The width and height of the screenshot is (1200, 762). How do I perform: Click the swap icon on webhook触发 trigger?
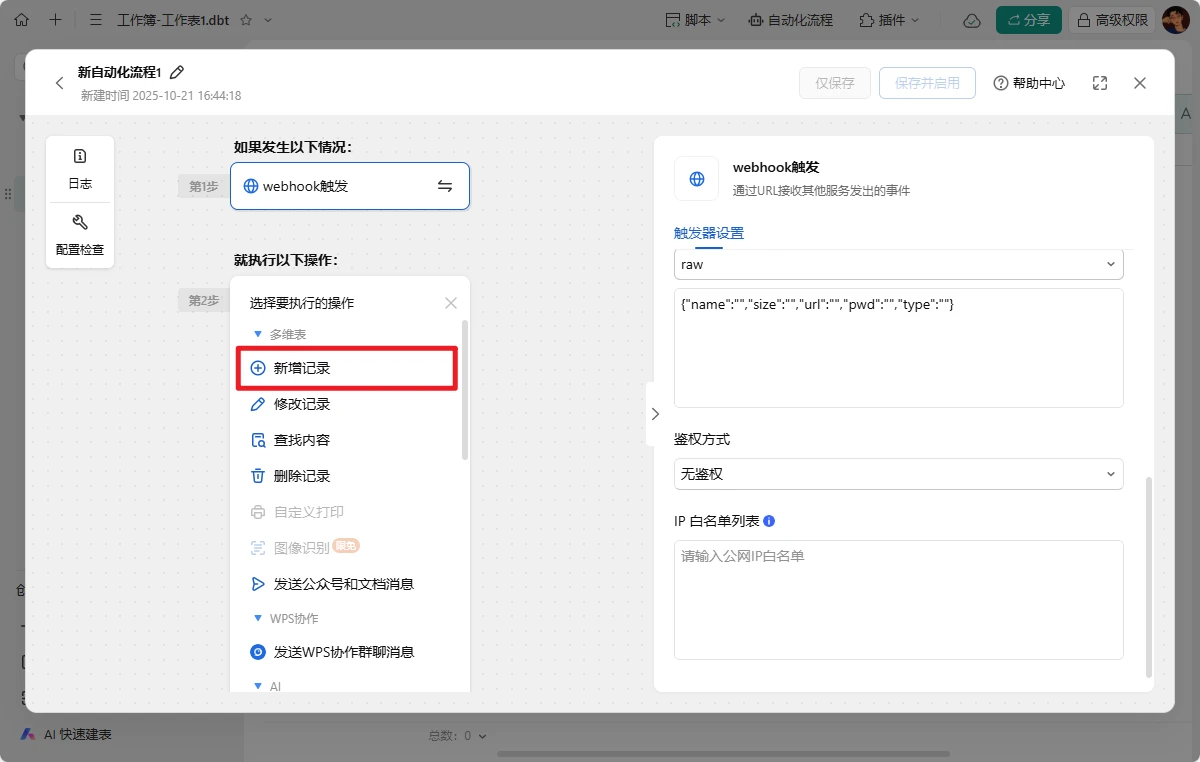pyautogui.click(x=445, y=186)
